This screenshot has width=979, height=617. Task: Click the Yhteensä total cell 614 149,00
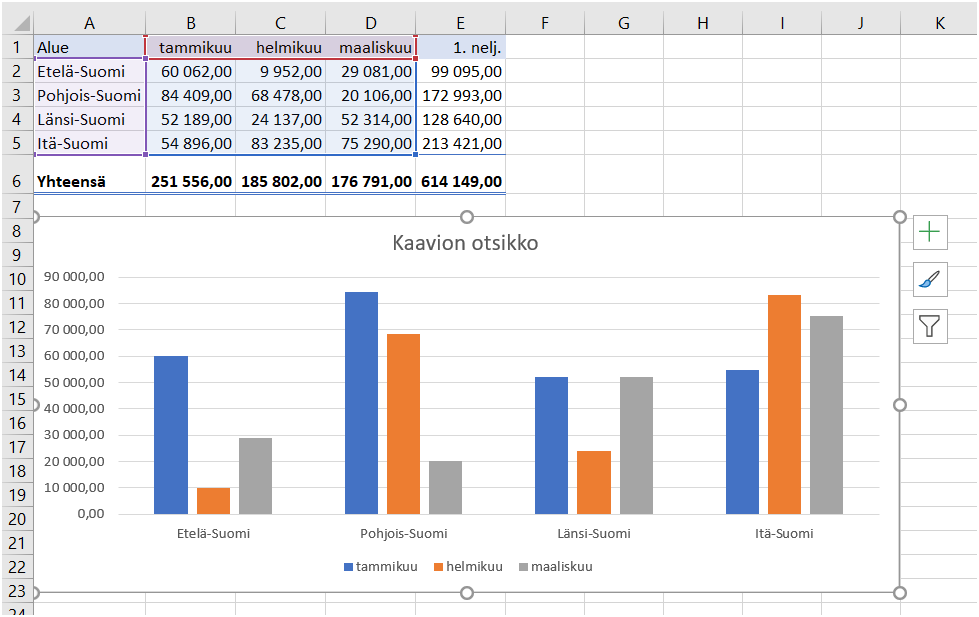tap(461, 182)
